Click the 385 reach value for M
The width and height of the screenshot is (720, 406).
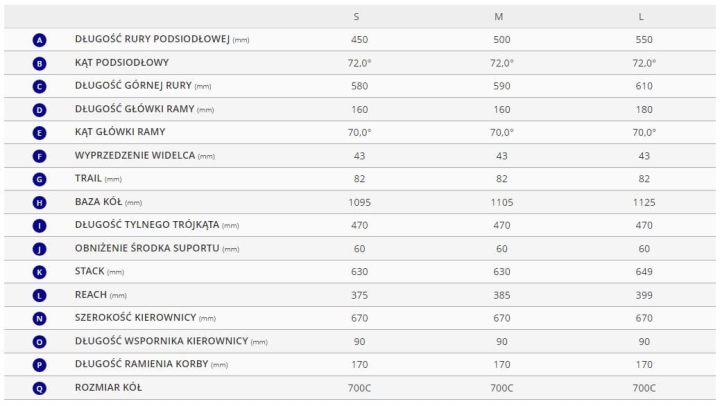pyautogui.click(x=501, y=295)
